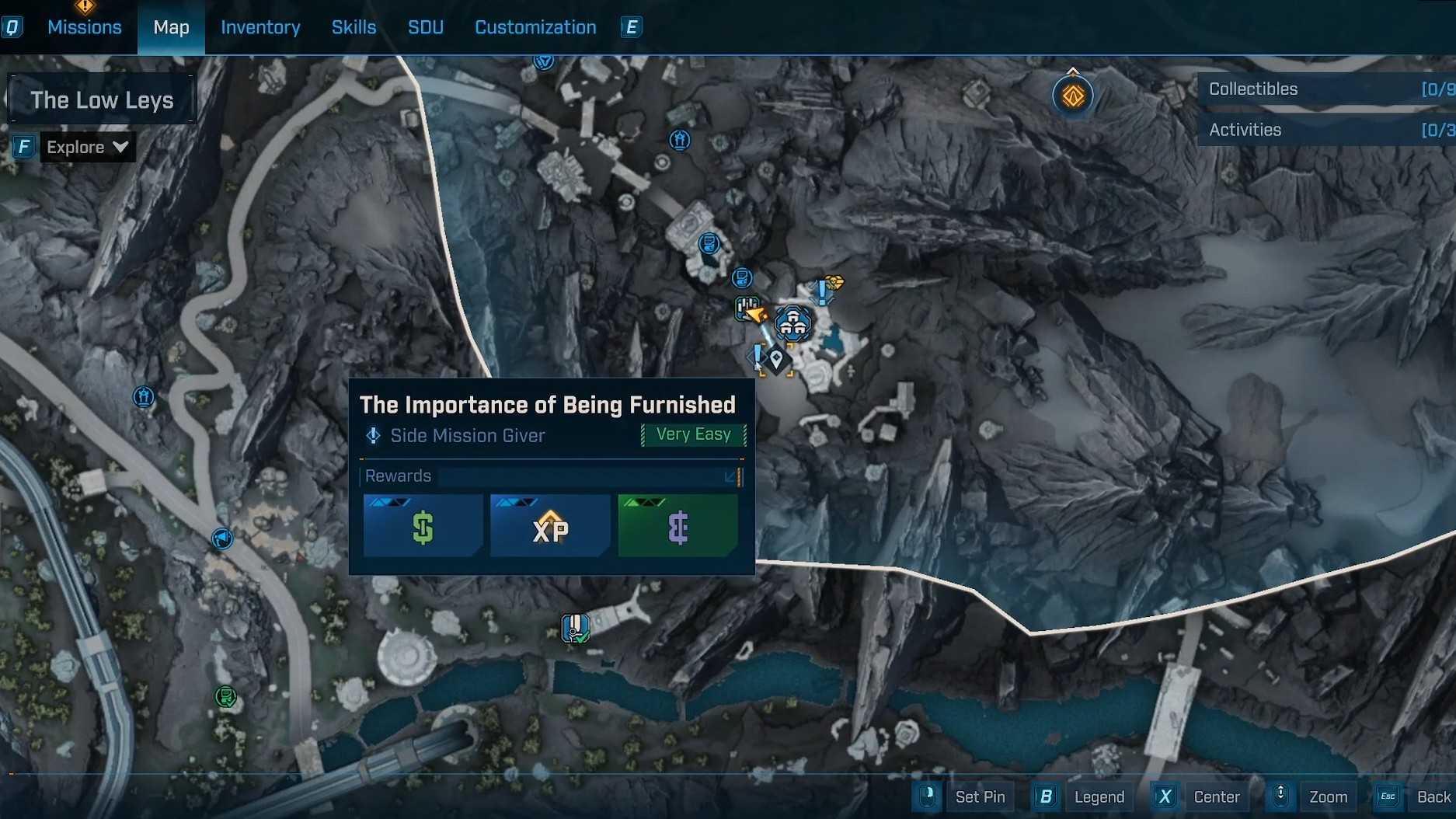Open the Inventory tab

click(260, 27)
